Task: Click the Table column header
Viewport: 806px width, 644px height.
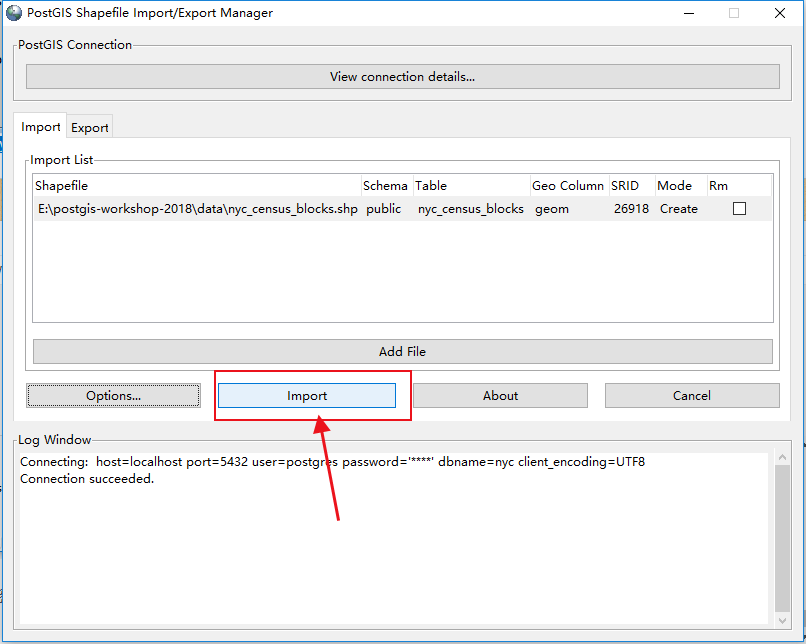Action: pyautogui.click(x=472, y=186)
